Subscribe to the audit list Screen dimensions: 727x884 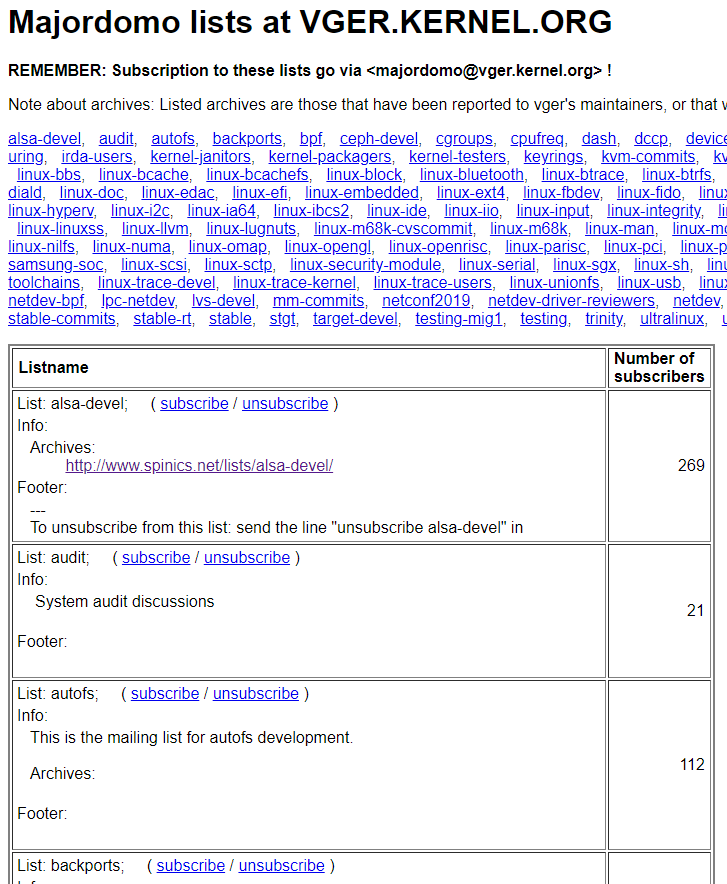pos(156,558)
